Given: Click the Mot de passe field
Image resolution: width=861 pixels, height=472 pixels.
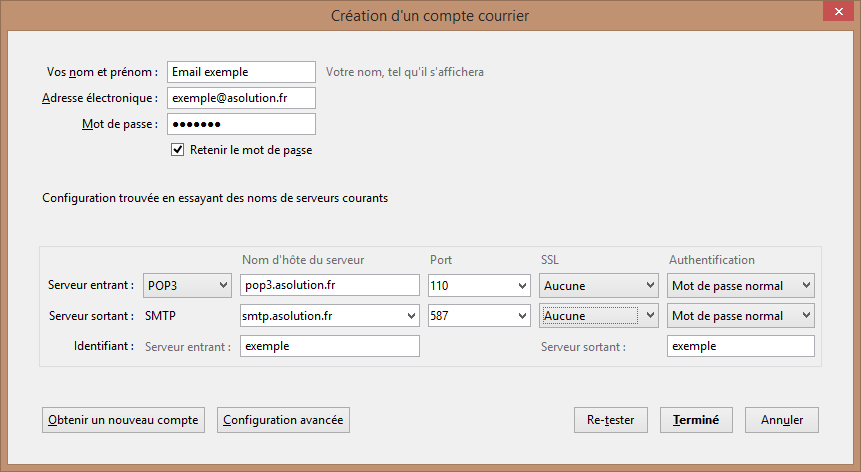Looking at the screenshot, I should click(242, 124).
